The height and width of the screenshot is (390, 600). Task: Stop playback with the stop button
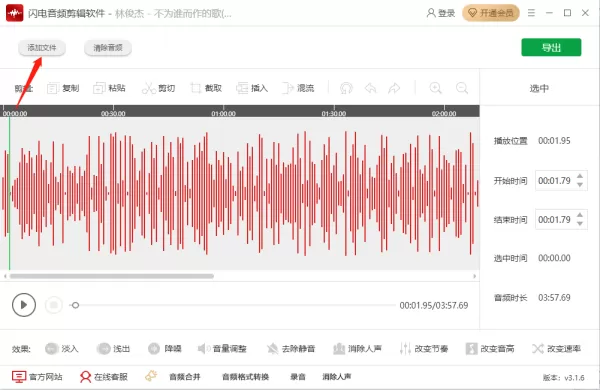(54, 305)
